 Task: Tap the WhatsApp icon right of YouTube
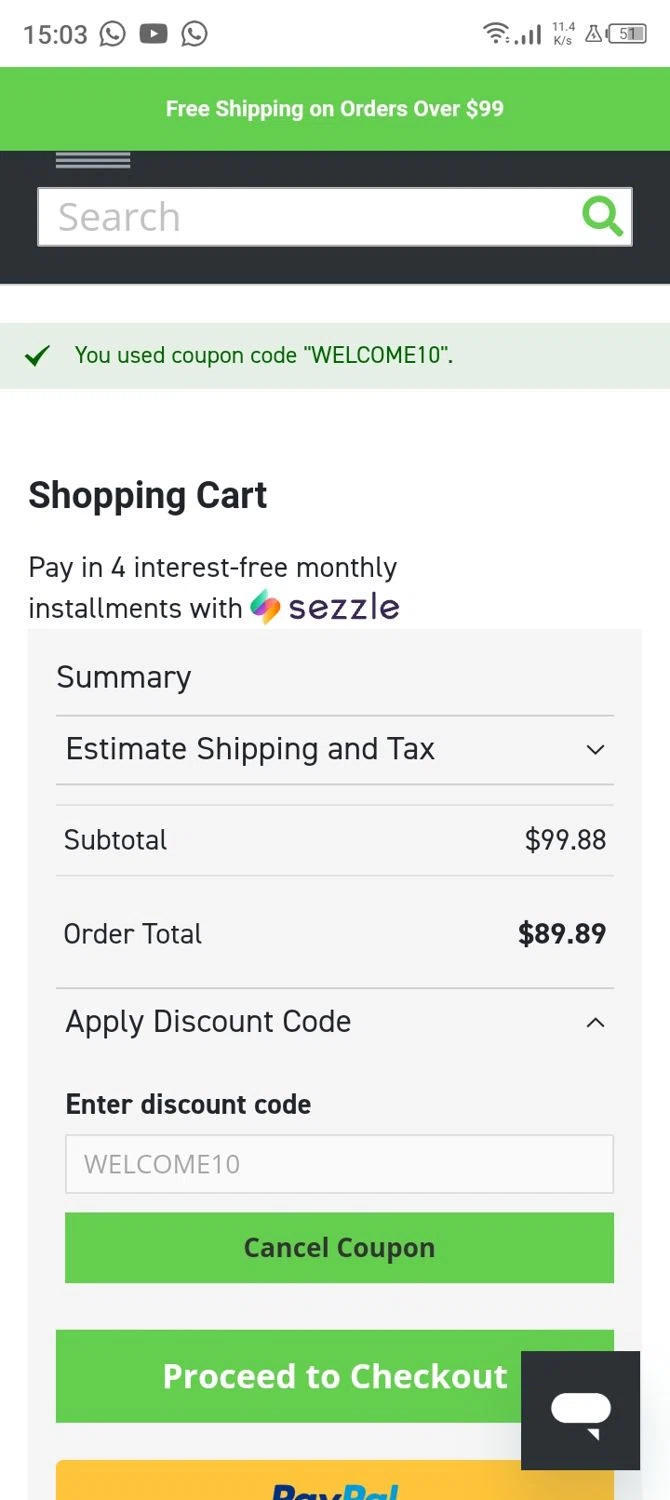tap(194, 34)
